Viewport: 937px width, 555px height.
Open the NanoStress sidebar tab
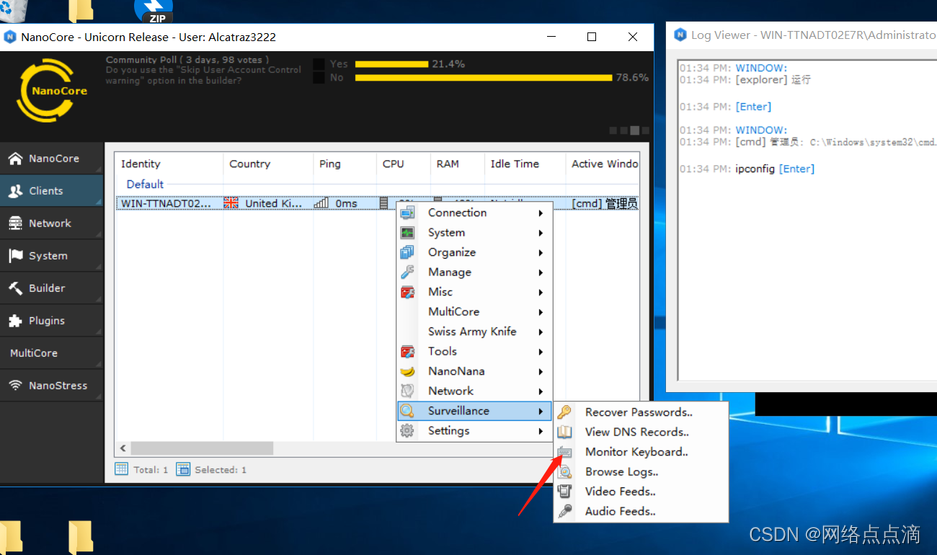(x=51, y=385)
